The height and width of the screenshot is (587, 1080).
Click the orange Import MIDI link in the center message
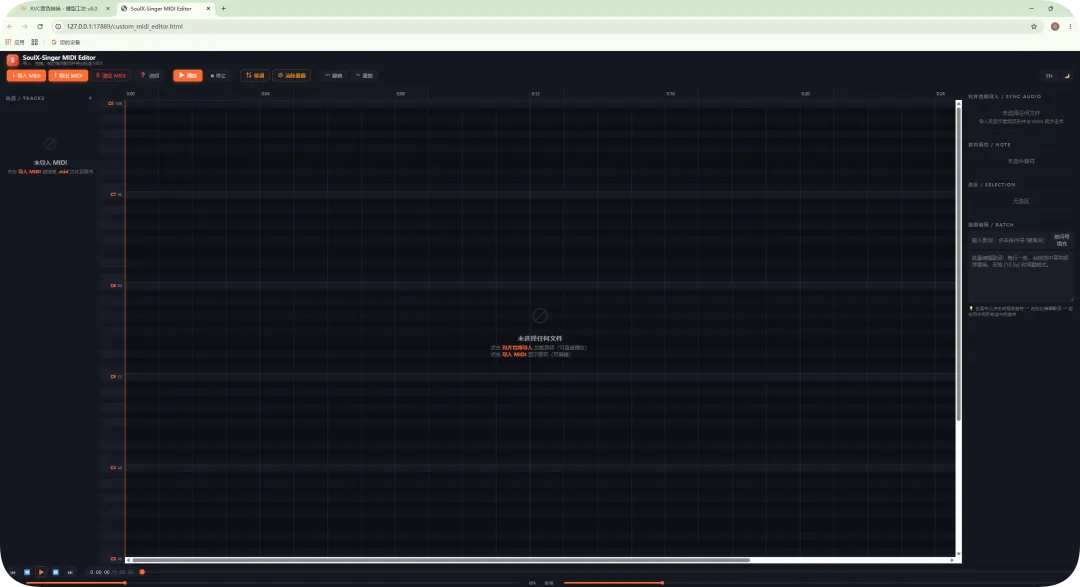point(514,355)
